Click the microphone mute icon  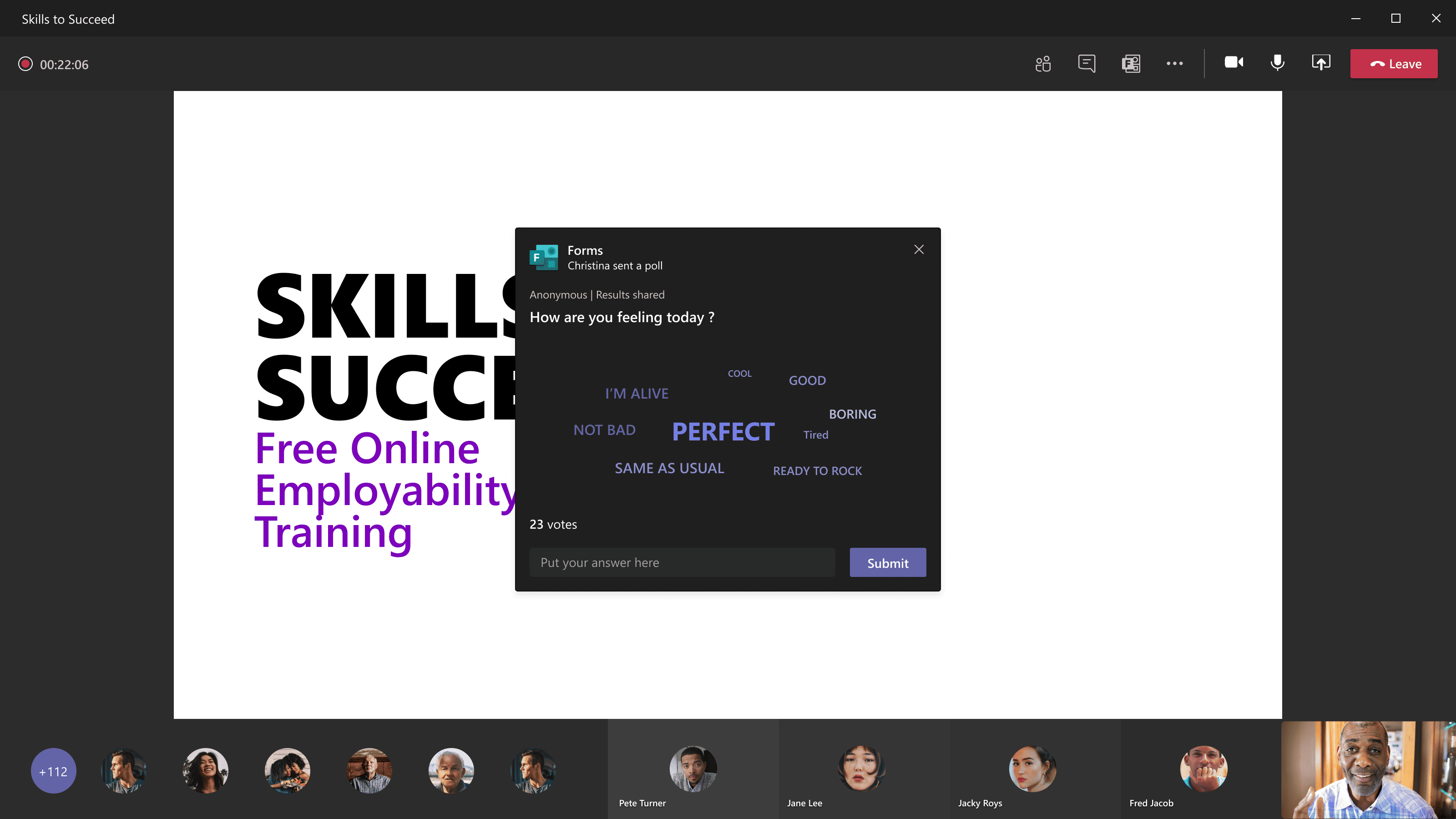coord(1277,63)
